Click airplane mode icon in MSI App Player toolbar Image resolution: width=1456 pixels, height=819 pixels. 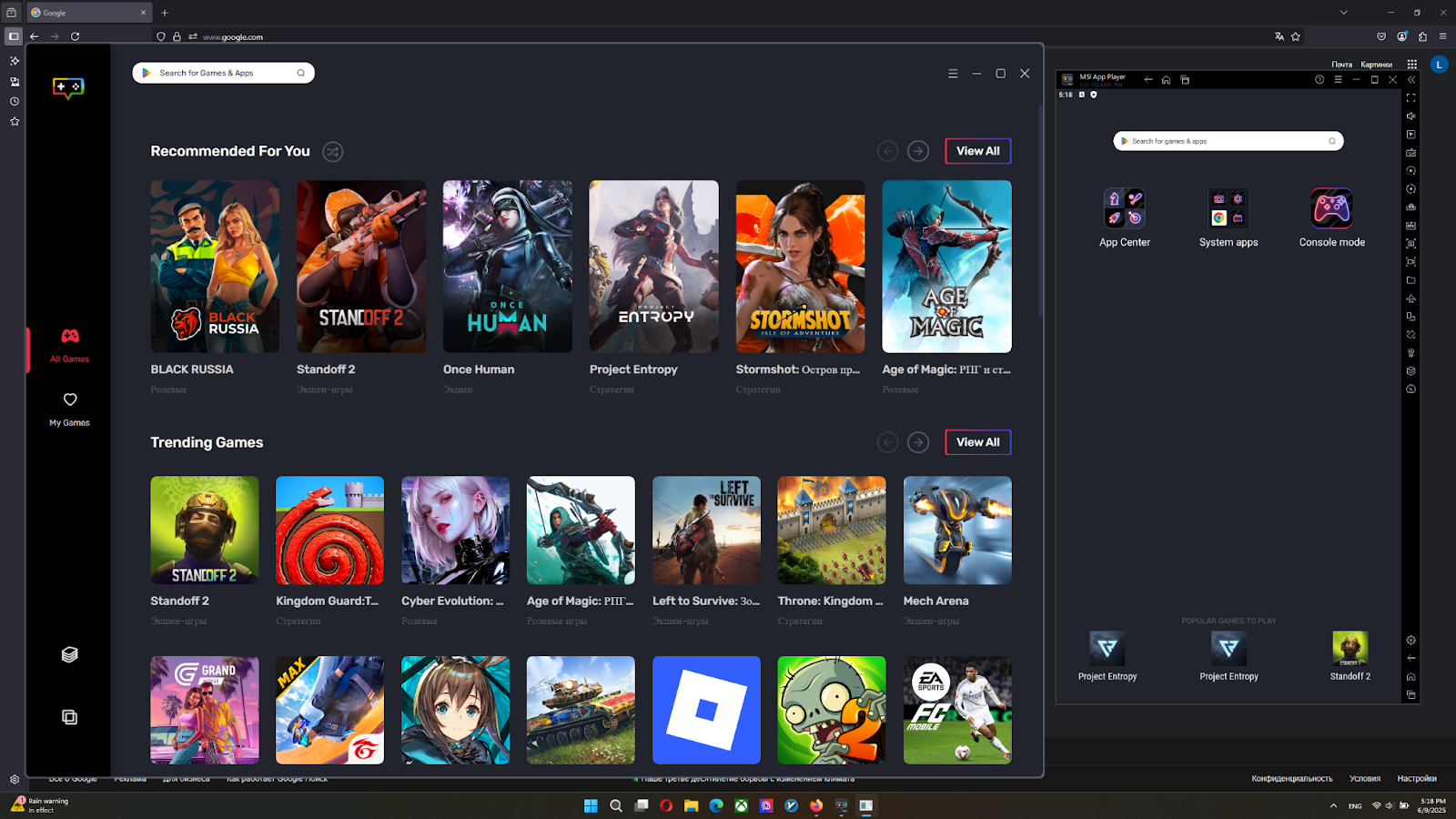(1410, 298)
